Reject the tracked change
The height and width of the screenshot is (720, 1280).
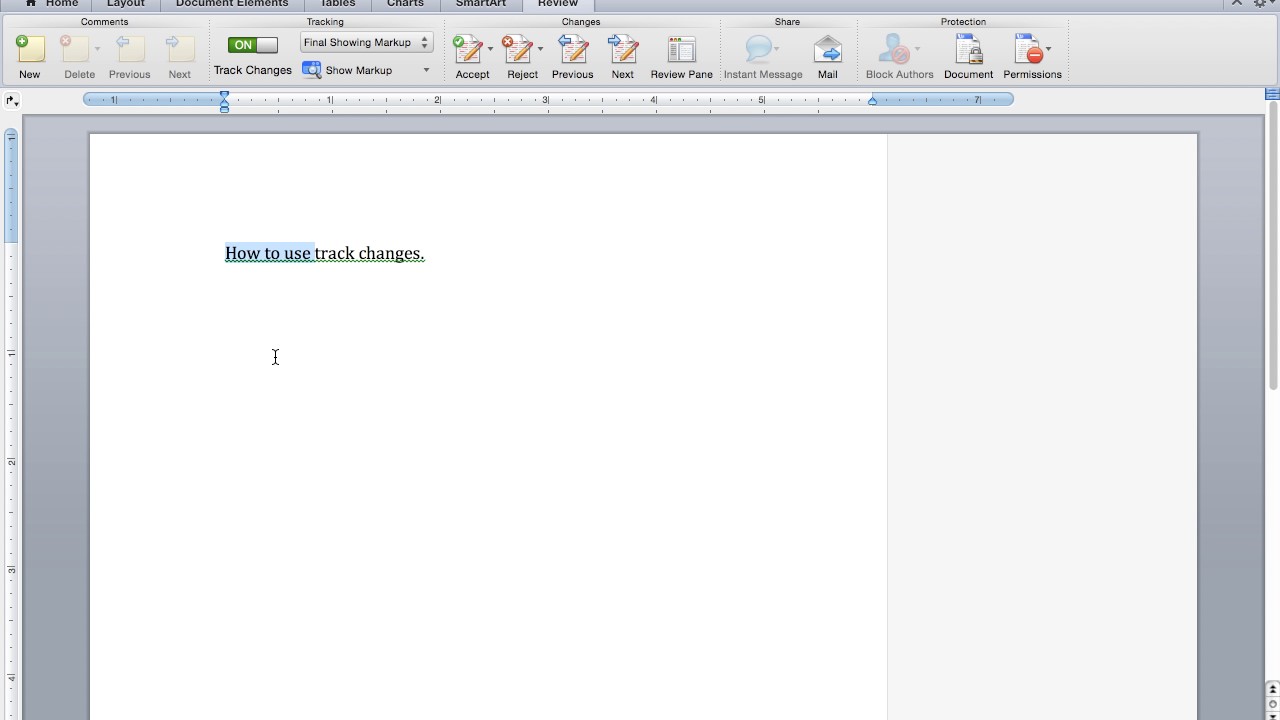coord(517,49)
